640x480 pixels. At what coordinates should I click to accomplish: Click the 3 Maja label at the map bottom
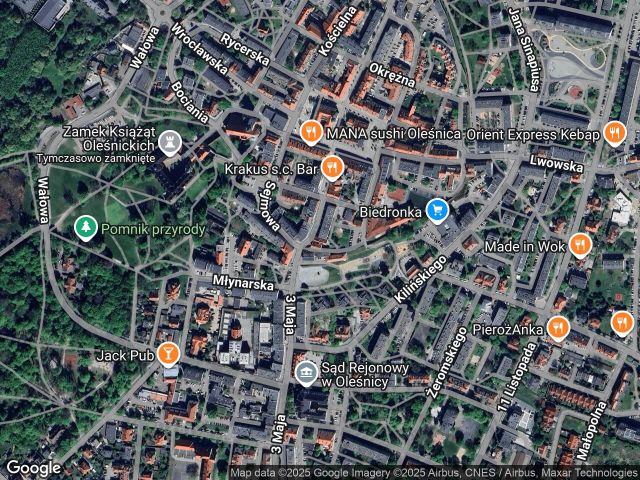[278, 434]
